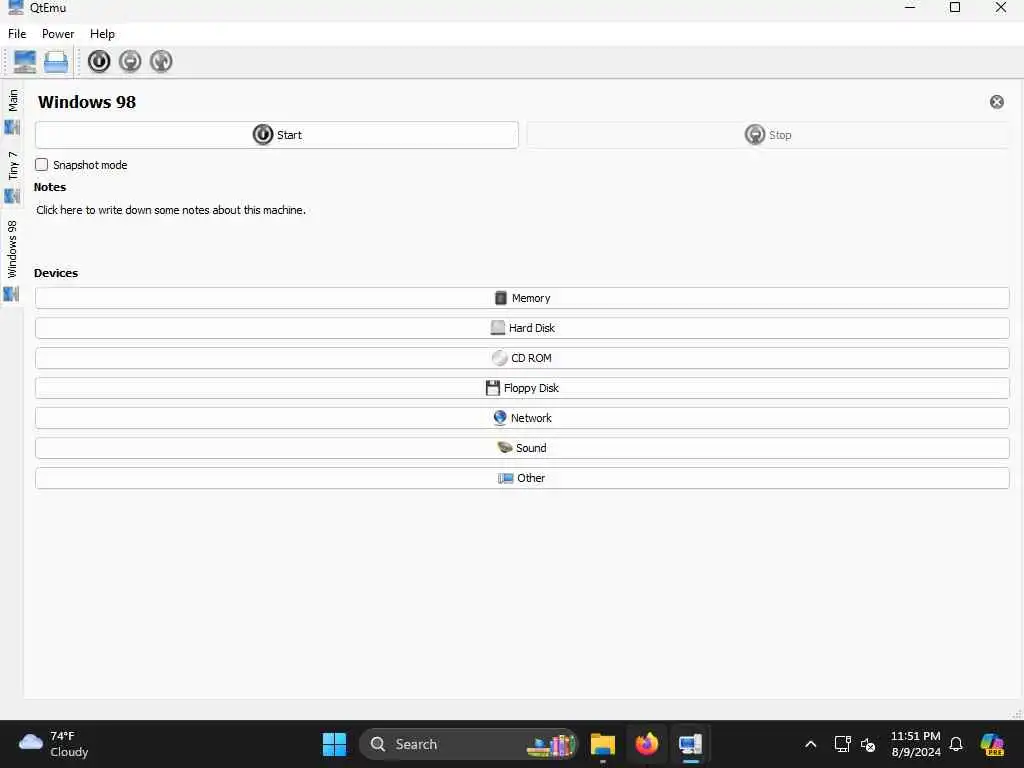Click the power start icon in toolbar

tap(99, 61)
